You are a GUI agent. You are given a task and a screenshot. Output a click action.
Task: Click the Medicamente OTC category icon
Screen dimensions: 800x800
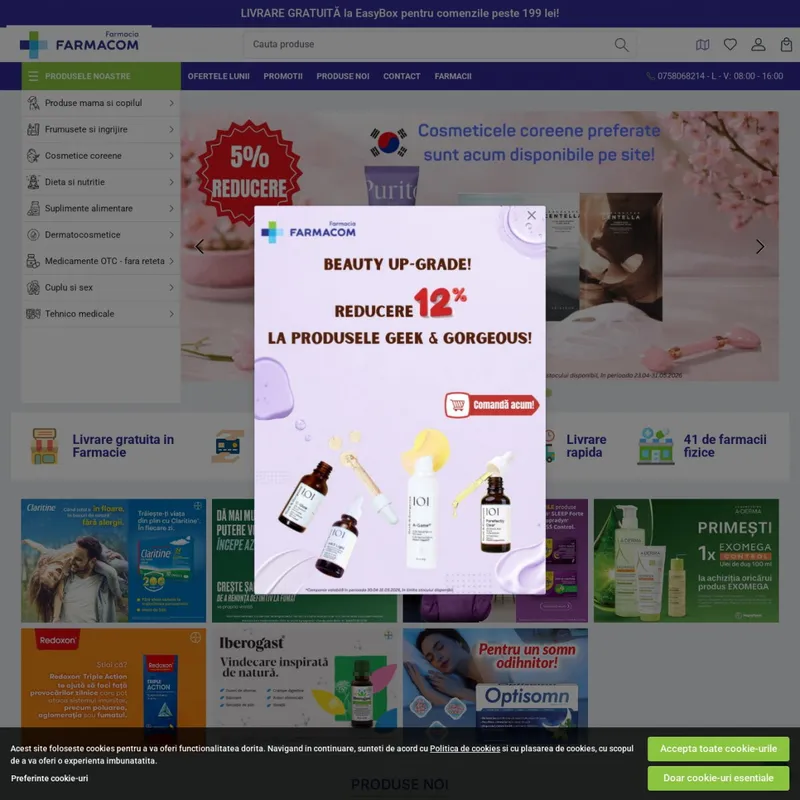(x=33, y=261)
